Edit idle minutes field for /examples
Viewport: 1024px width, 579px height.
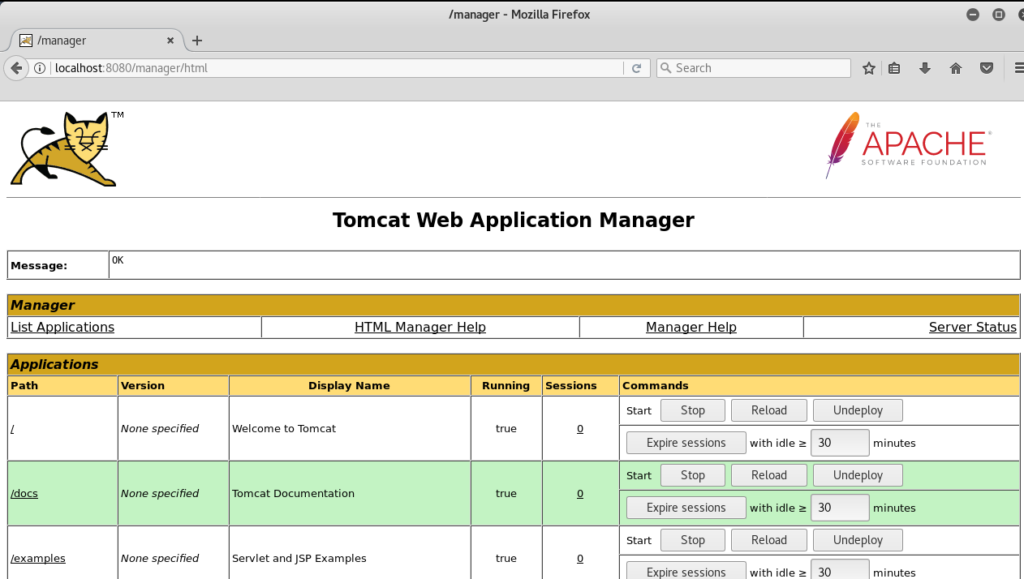click(x=840, y=570)
